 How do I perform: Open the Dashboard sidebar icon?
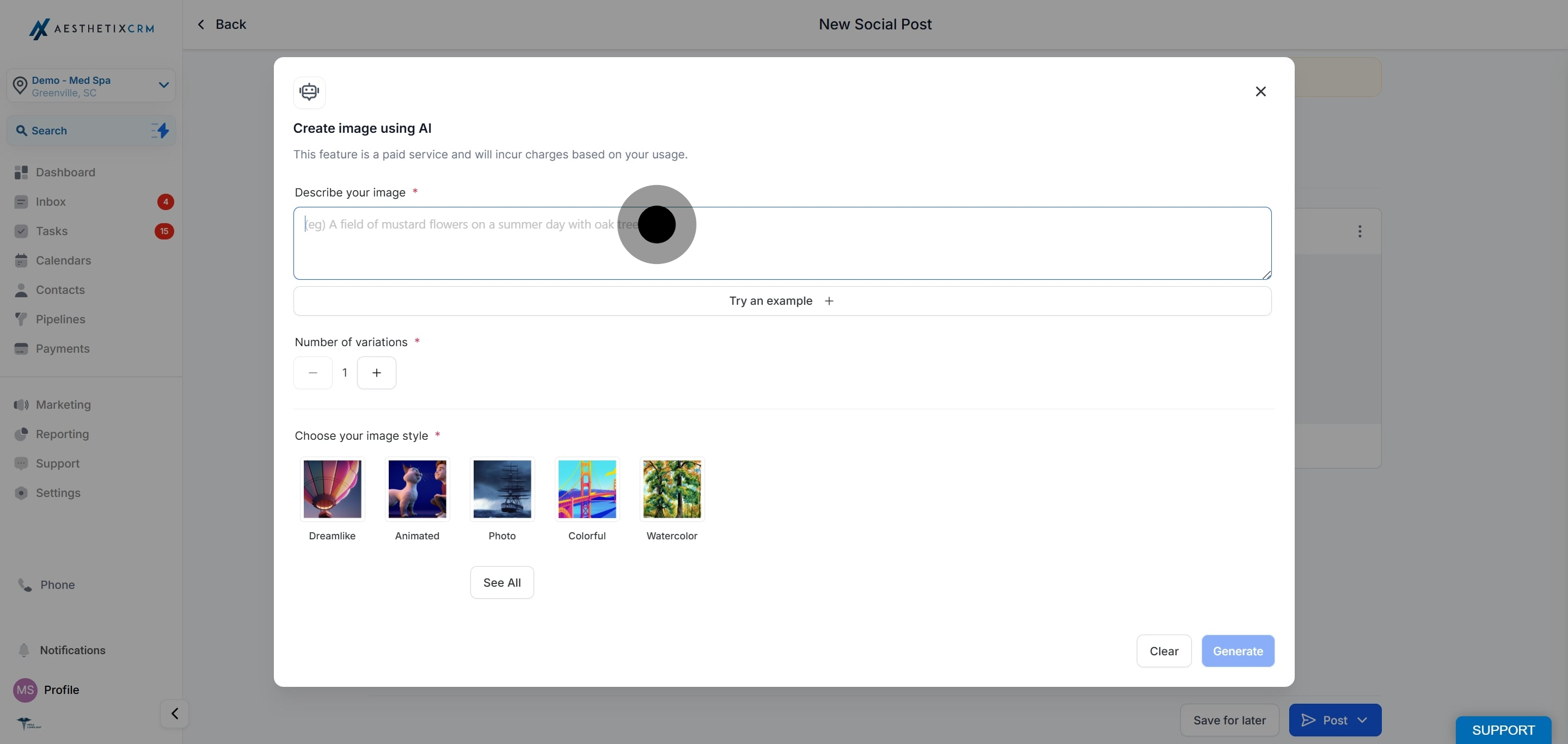[21, 172]
